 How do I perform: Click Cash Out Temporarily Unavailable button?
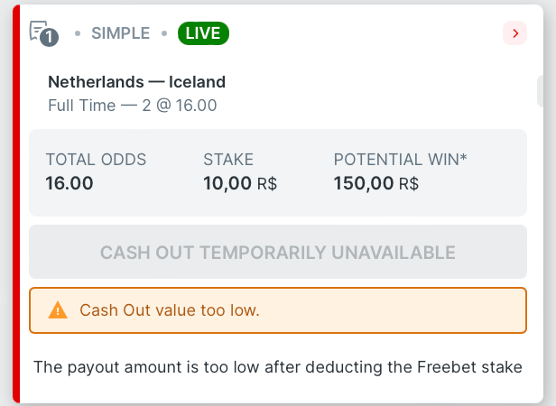[278, 252]
